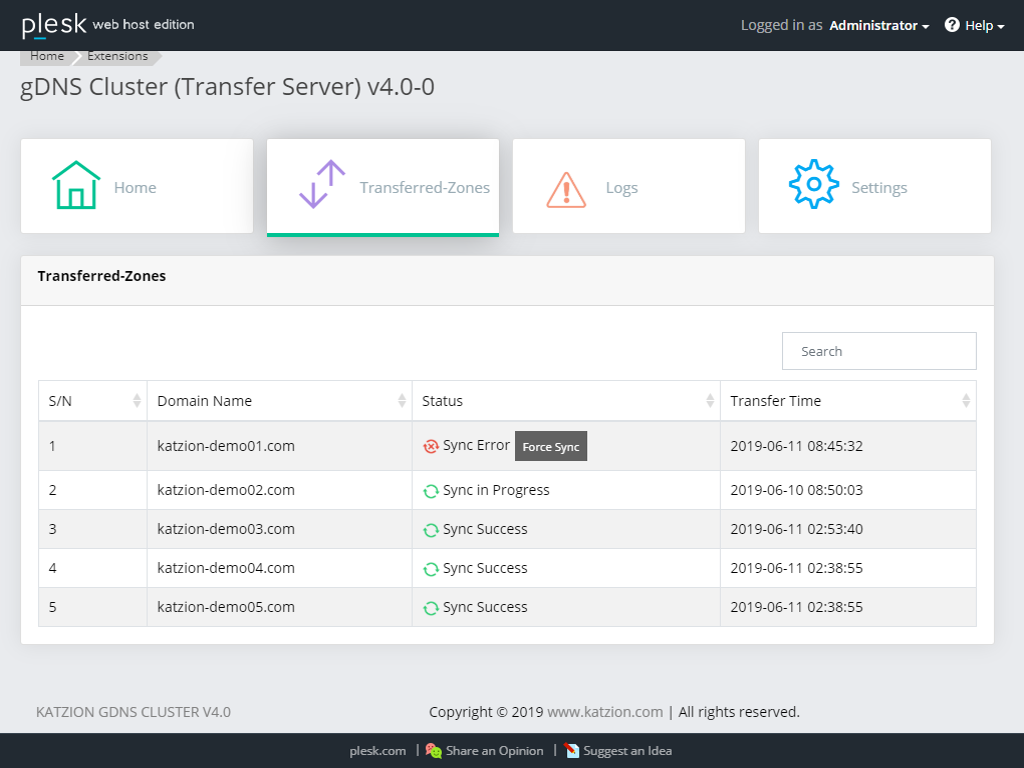
Task: Open the Administrator account dropdown
Action: coord(879,25)
